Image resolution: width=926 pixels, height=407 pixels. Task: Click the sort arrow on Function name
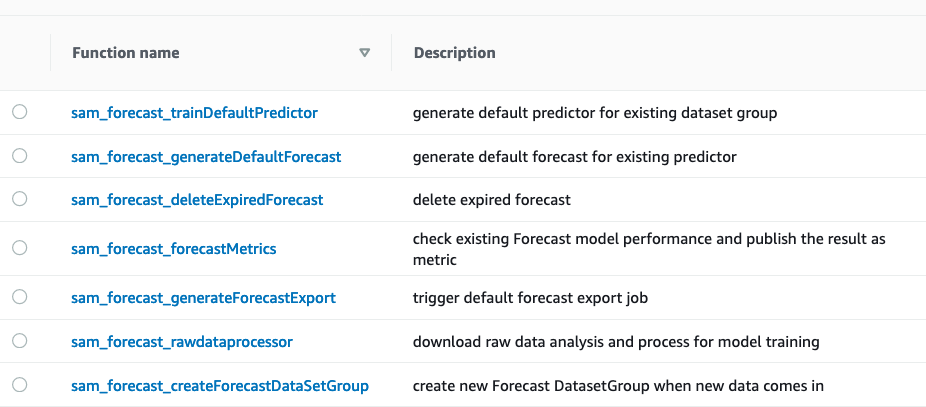[x=365, y=53]
